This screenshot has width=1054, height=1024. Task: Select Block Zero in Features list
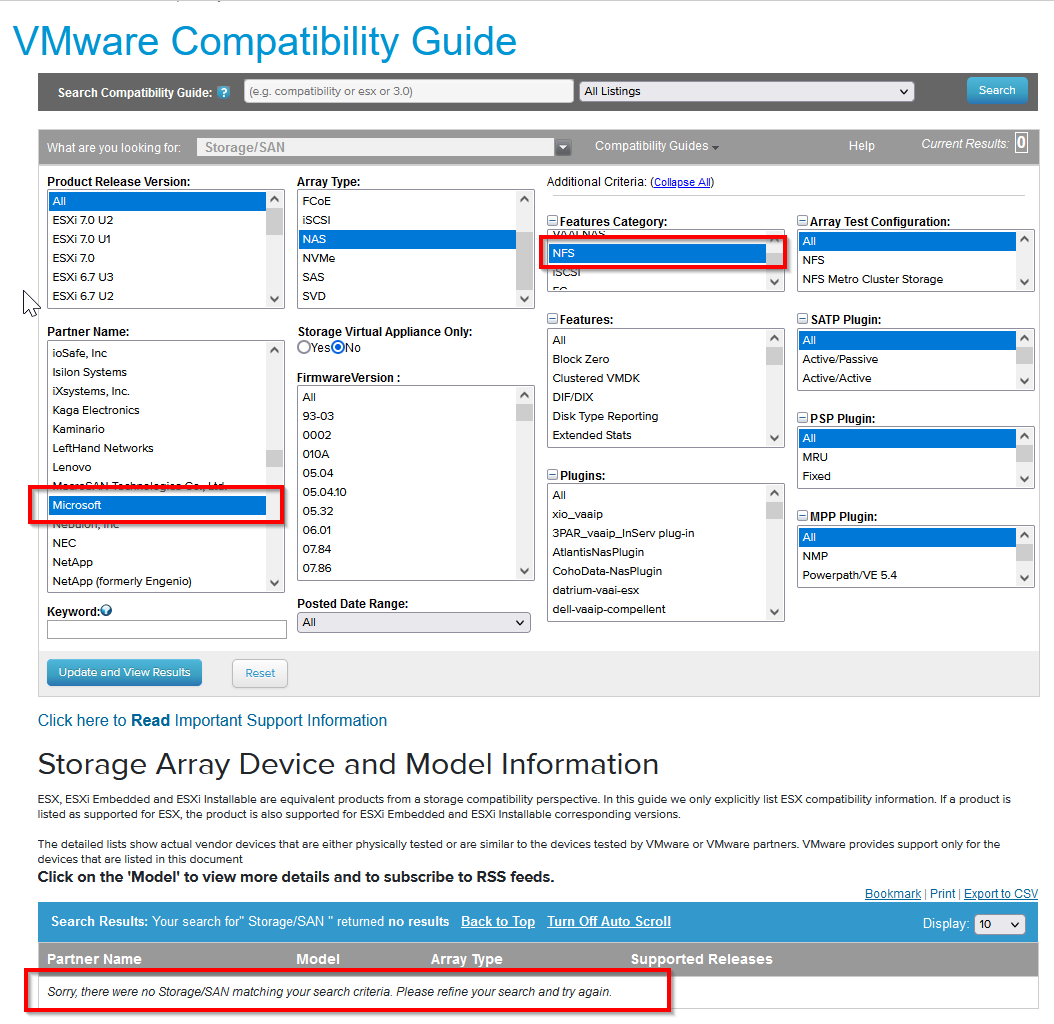point(657,359)
